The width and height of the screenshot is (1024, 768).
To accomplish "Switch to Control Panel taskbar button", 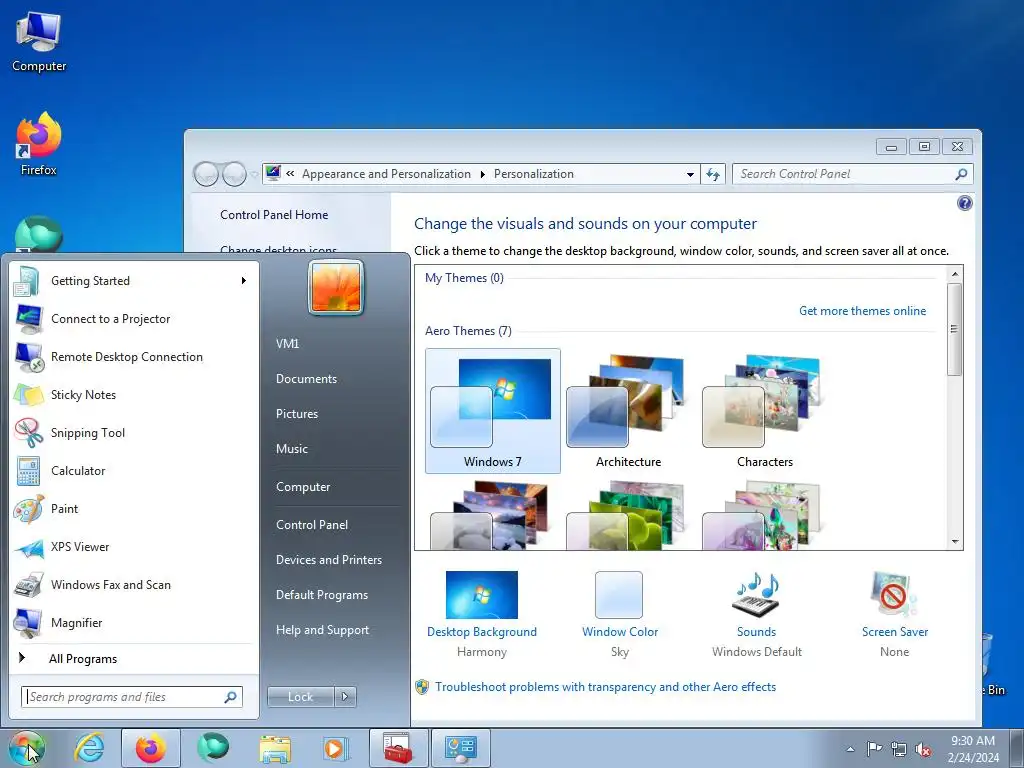I will coord(461,748).
